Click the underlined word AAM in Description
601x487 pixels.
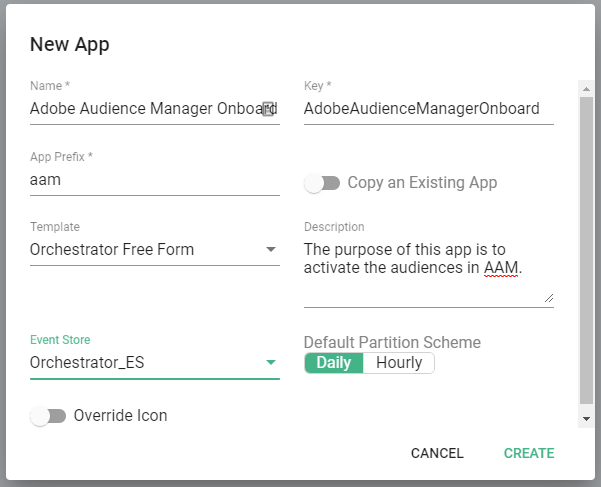tap(501, 268)
